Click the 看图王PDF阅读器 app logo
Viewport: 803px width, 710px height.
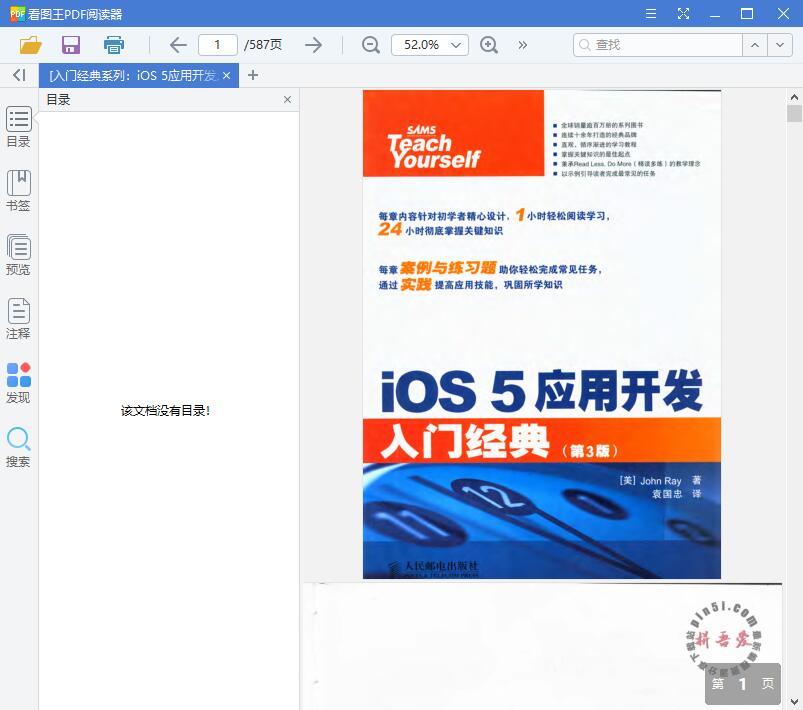pyautogui.click(x=17, y=14)
